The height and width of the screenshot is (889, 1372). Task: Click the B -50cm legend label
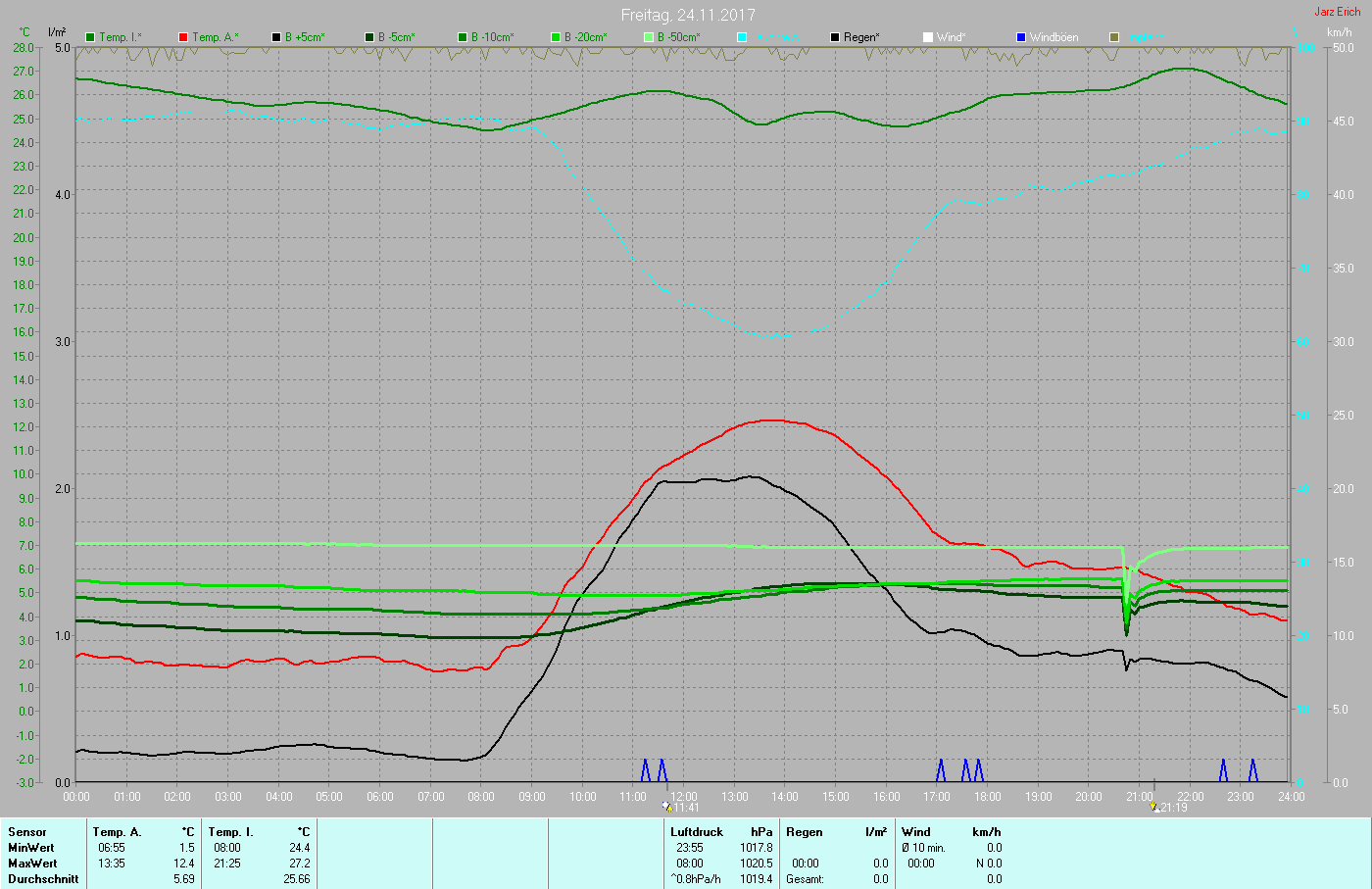678,37
